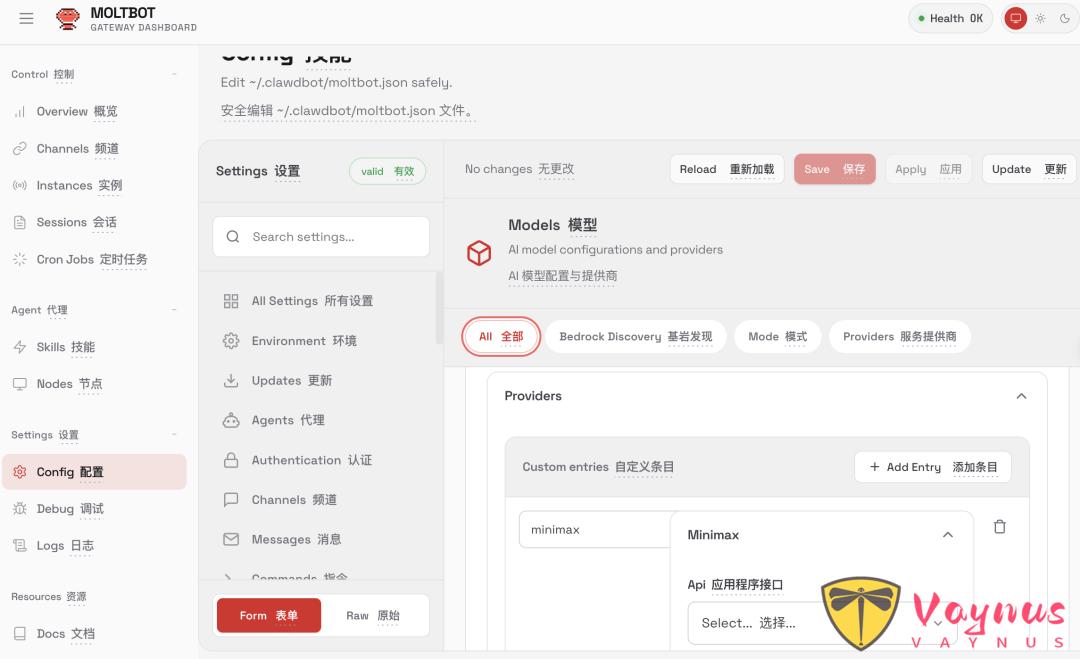Click the red Models box icon
The image size is (1080, 659).
click(479, 253)
